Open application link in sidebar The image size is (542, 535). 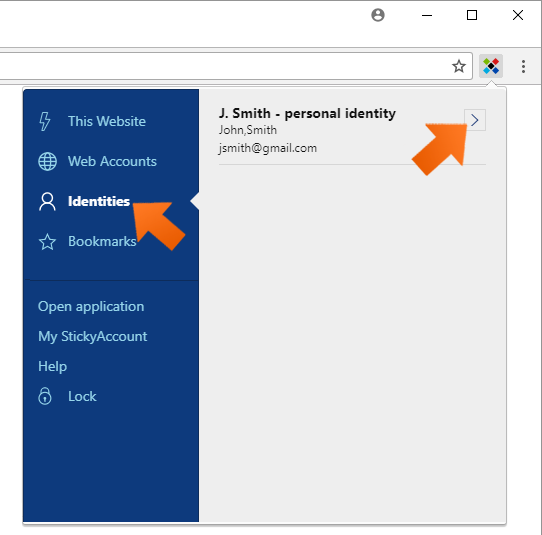pos(91,307)
